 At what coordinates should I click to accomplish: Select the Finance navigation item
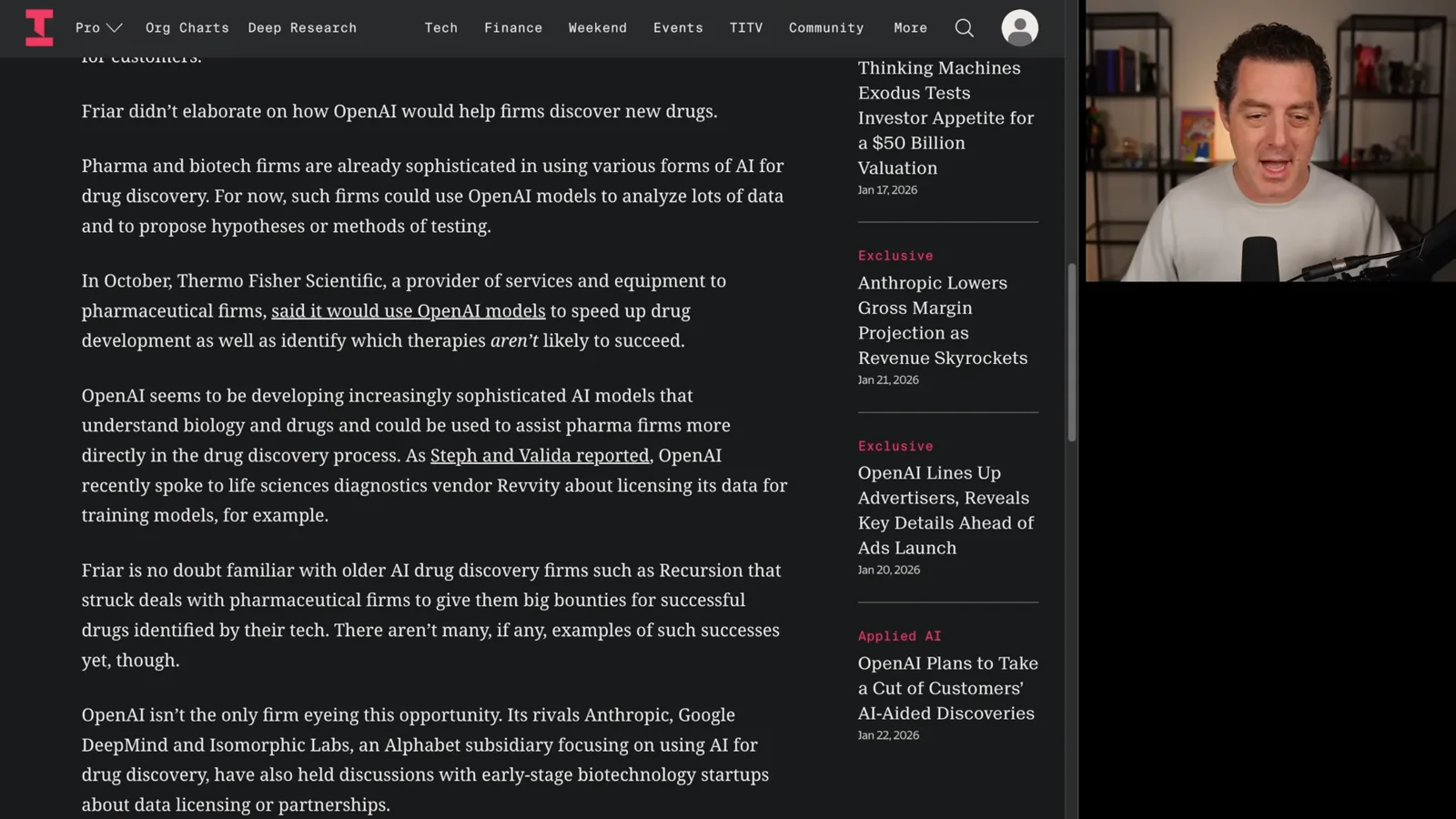[x=513, y=28]
